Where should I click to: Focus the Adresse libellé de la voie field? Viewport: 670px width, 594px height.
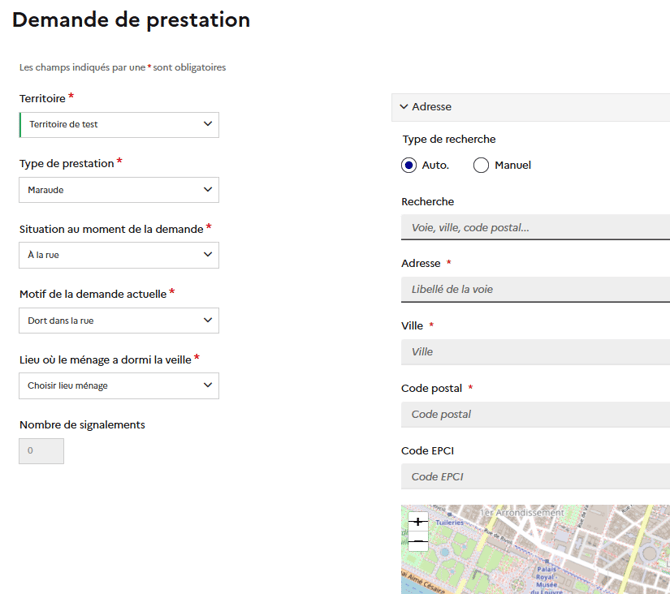click(536, 290)
